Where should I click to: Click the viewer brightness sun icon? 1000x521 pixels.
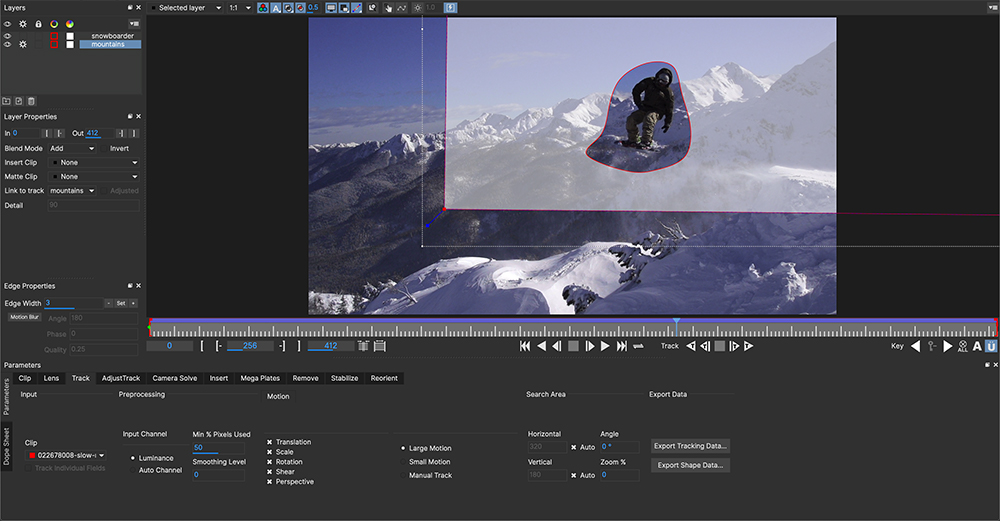417,8
